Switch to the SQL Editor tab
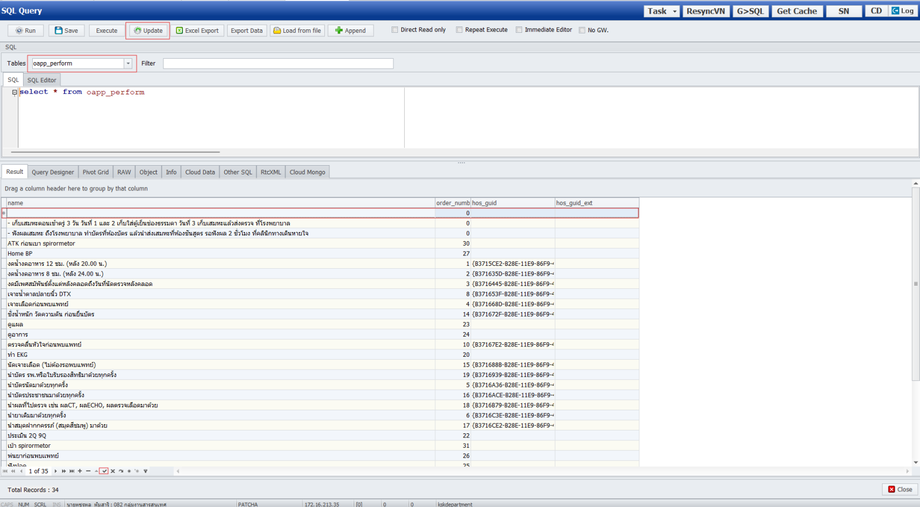 tap(42, 80)
